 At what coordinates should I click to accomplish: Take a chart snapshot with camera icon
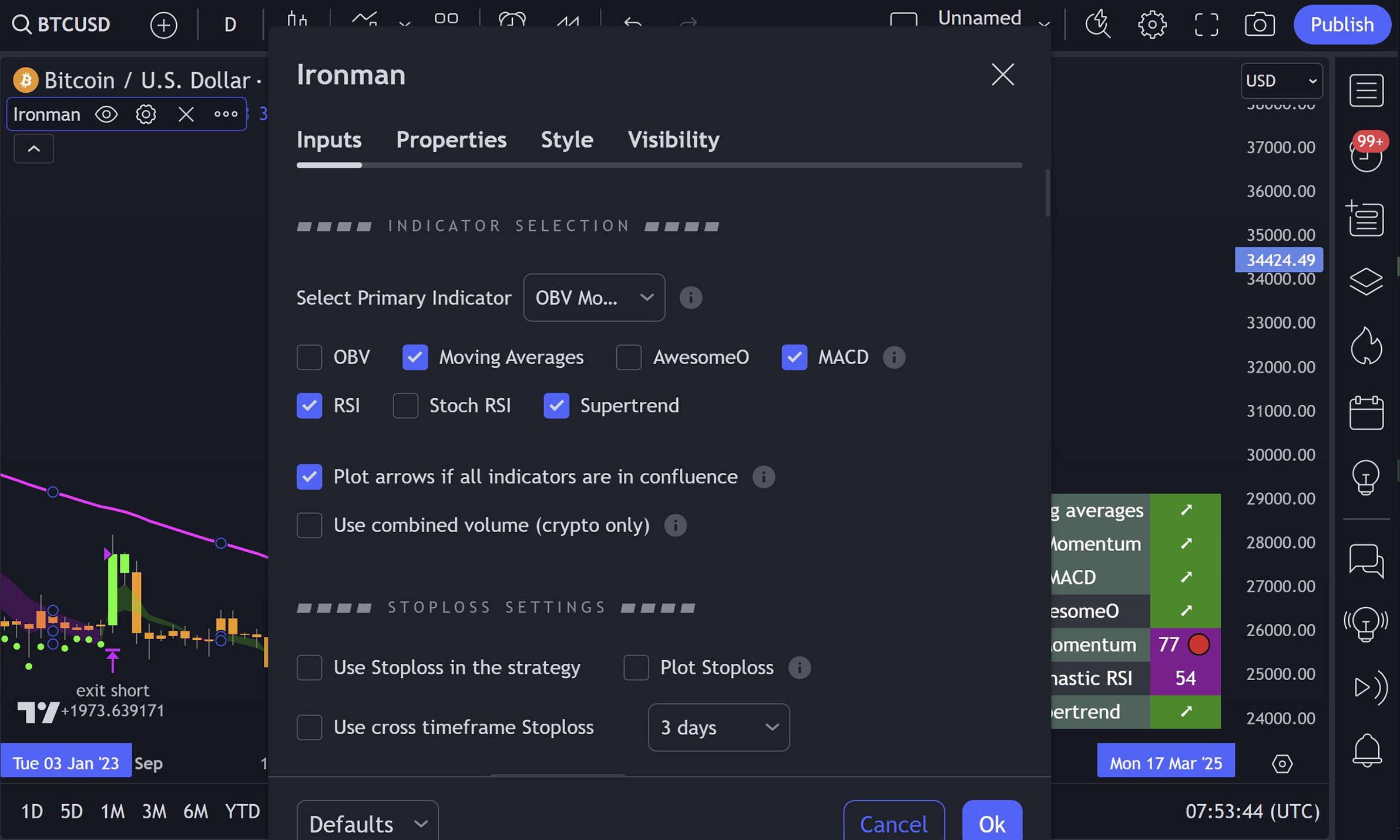1259,25
